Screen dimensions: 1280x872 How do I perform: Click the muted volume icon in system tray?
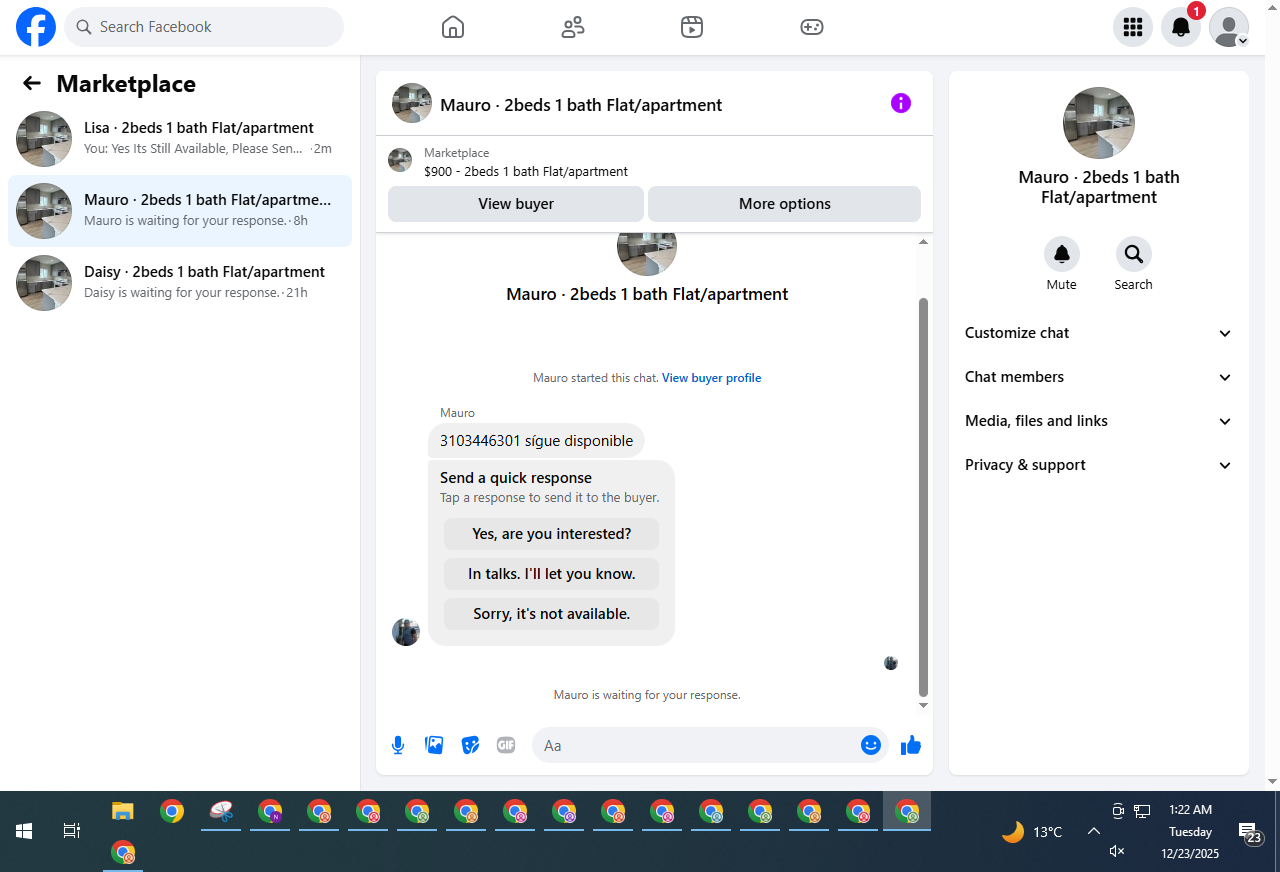coord(1118,851)
